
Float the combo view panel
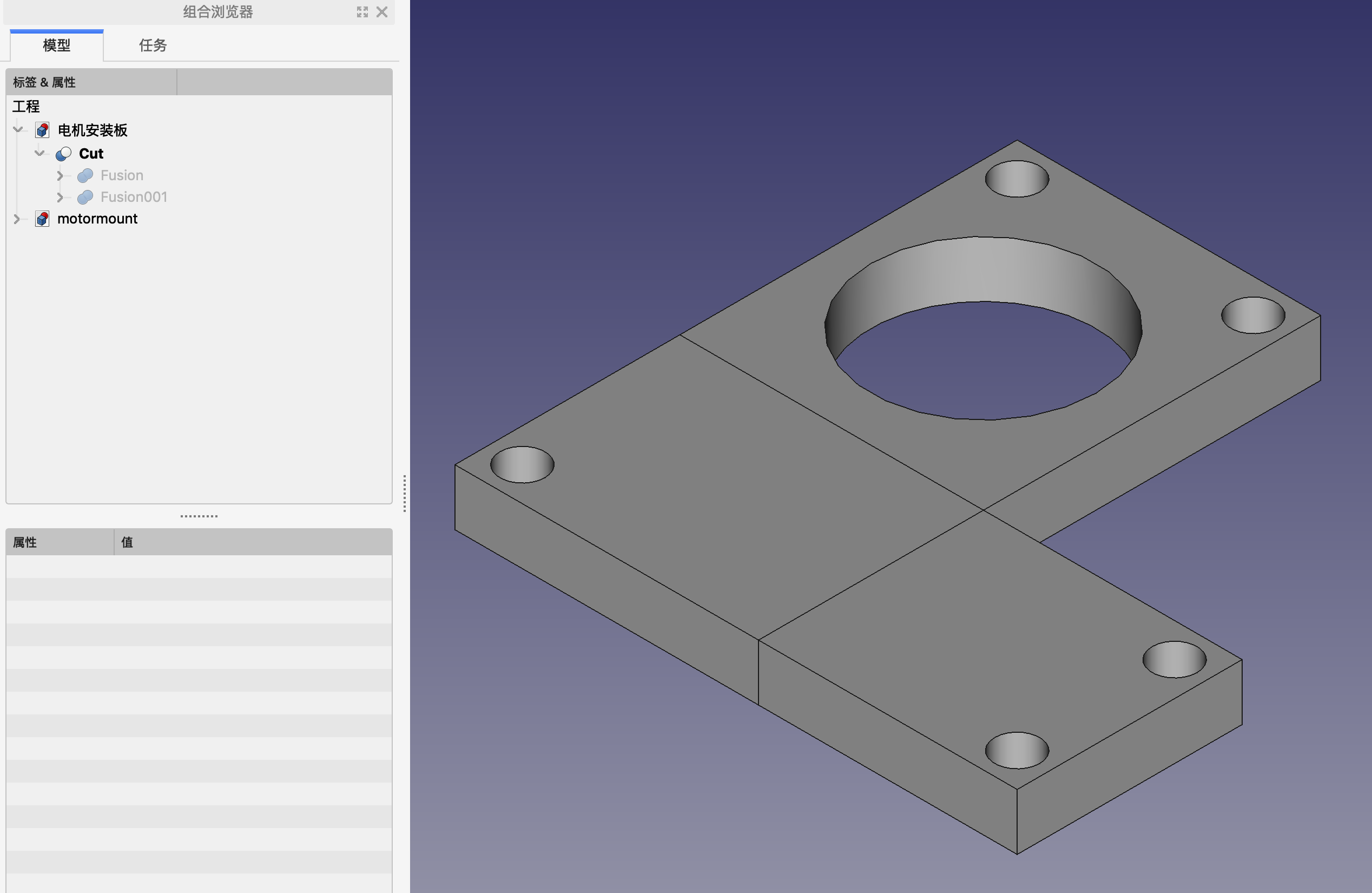[x=362, y=12]
